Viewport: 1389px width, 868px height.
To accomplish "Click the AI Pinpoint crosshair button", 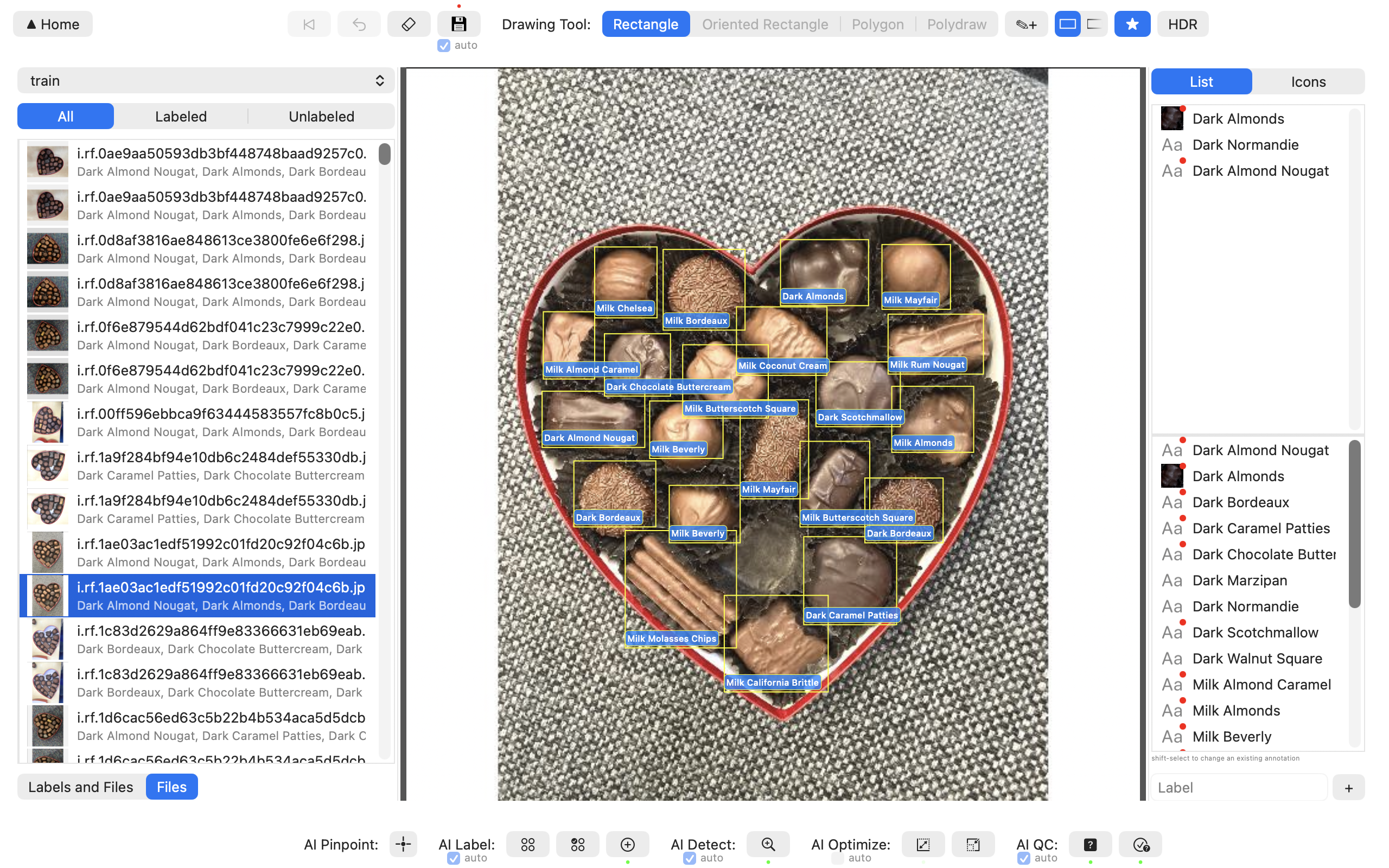I will (x=403, y=845).
